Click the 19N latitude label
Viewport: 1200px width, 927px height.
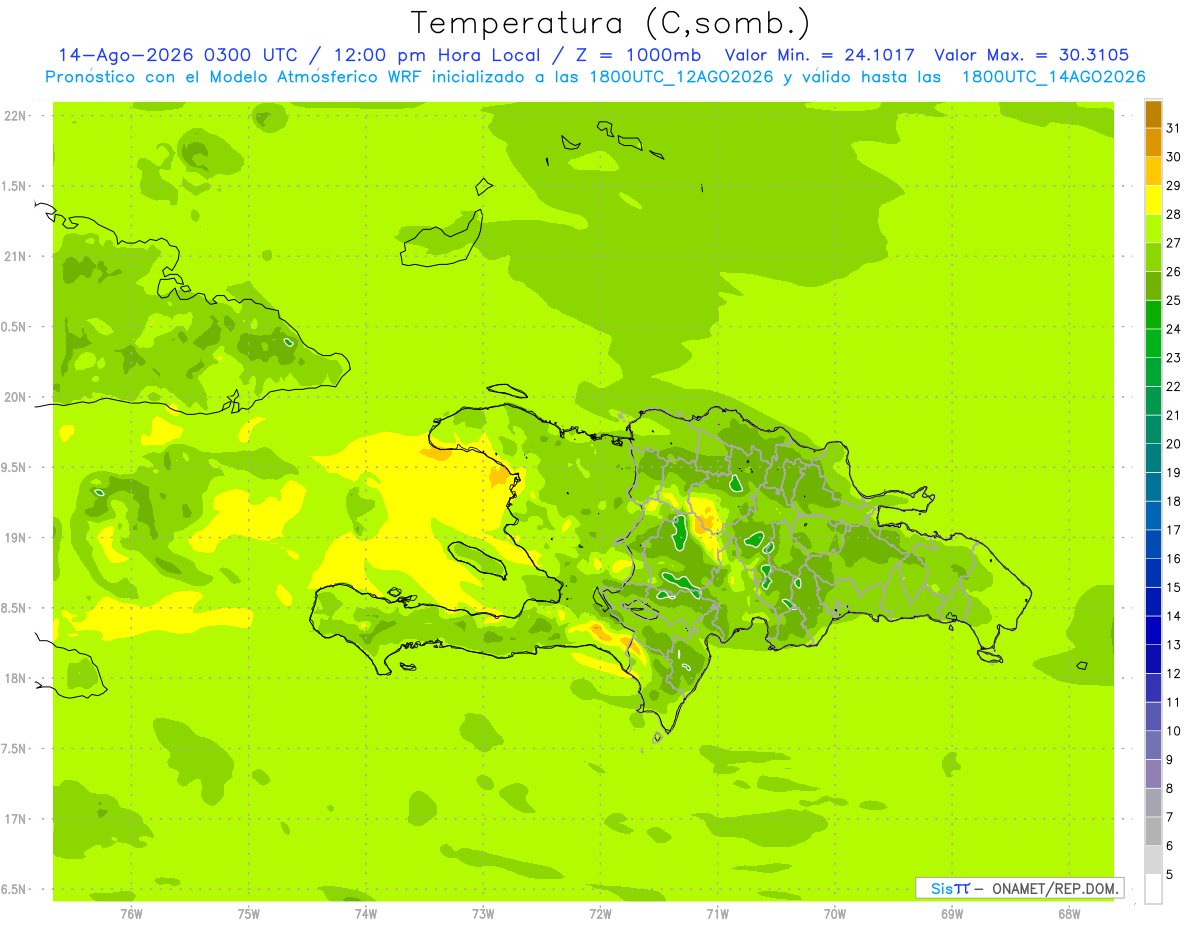[x=15, y=537]
